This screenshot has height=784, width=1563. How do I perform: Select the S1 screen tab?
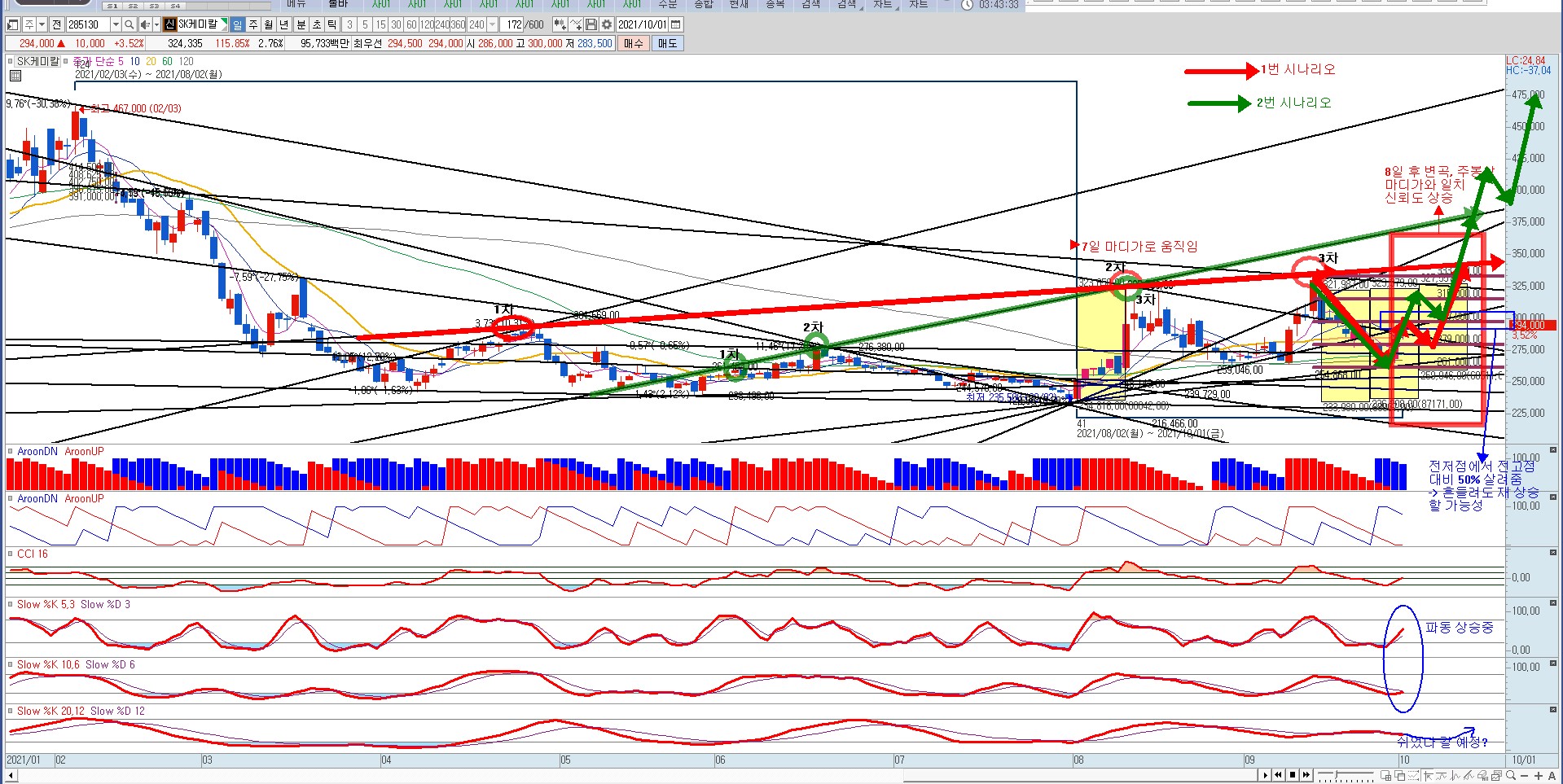click(x=112, y=6)
